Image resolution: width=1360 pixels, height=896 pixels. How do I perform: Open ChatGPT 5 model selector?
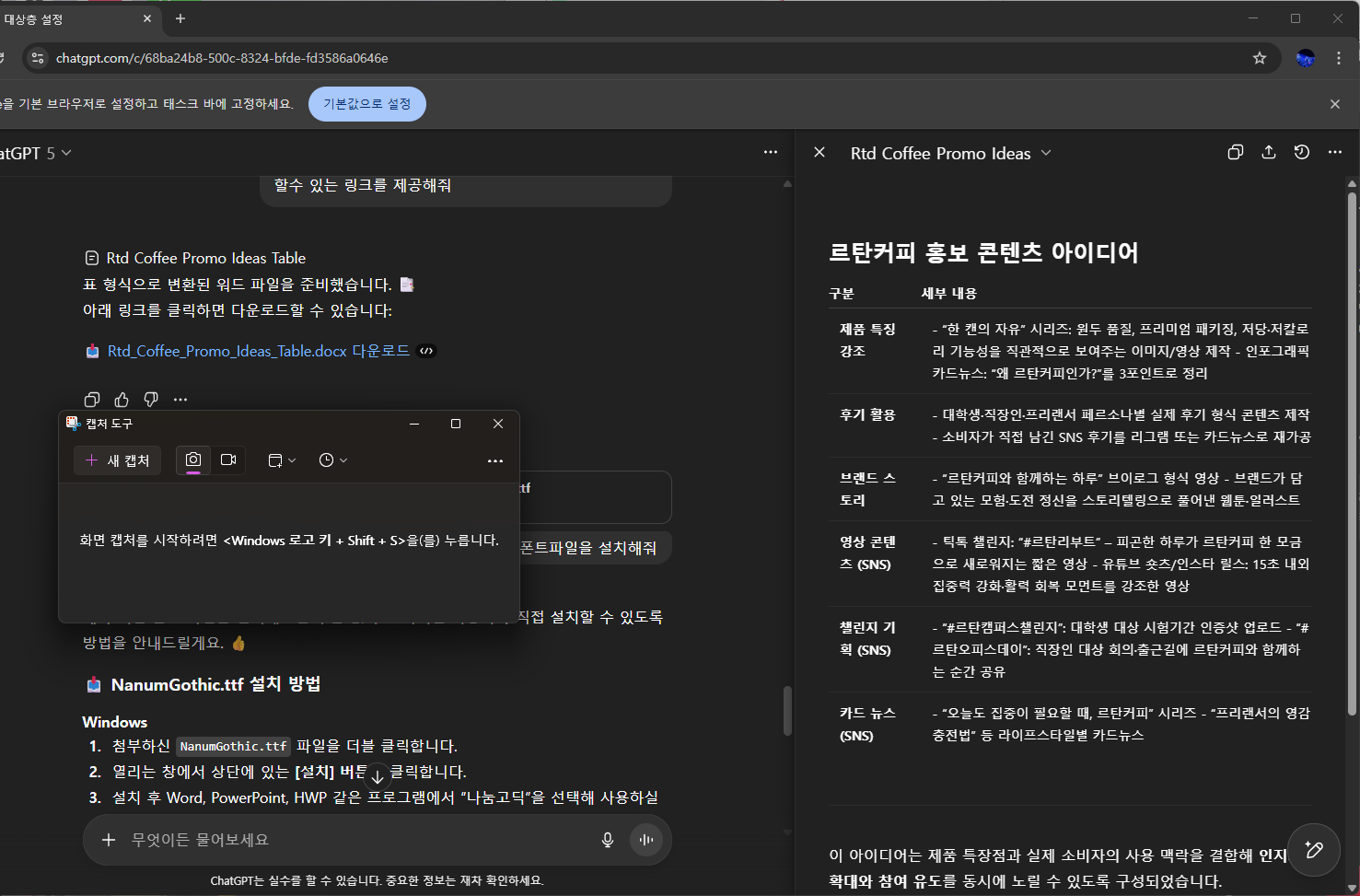(x=35, y=153)
